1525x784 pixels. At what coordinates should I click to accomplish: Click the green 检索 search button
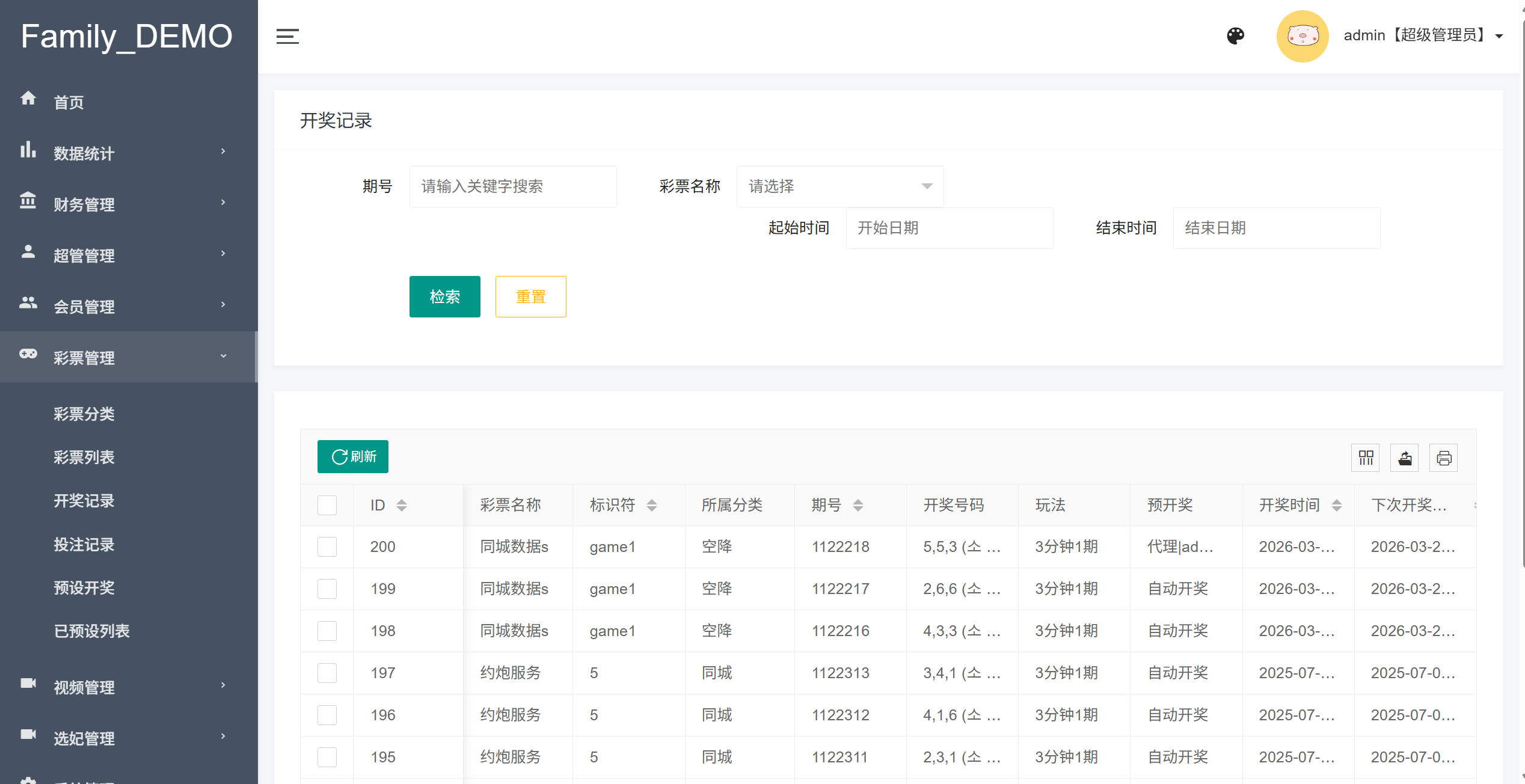(x=444, y=296)
